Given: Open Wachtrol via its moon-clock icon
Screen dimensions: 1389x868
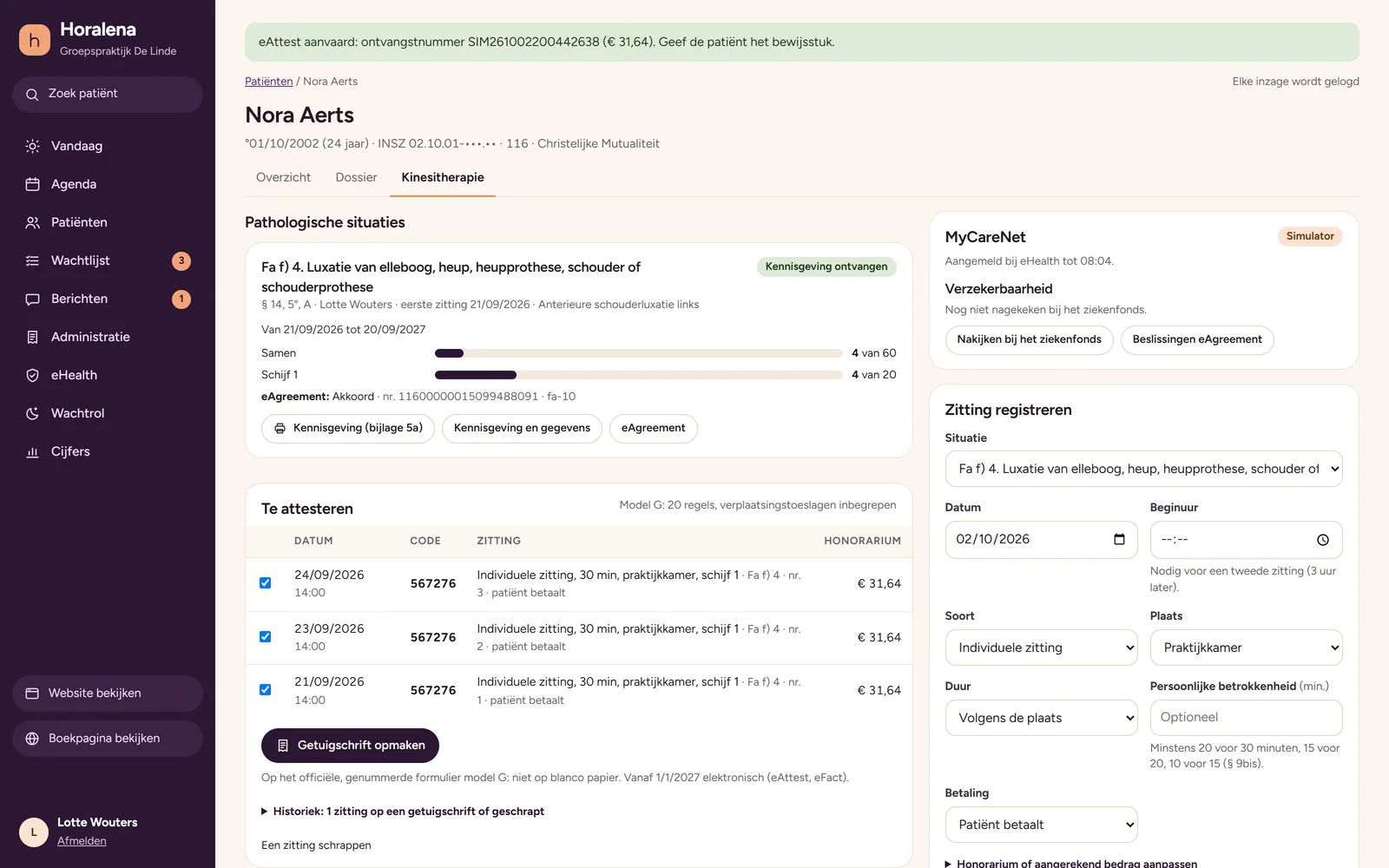Looking at the screenshot, I should pyautogui.click(x=32, y=413).
